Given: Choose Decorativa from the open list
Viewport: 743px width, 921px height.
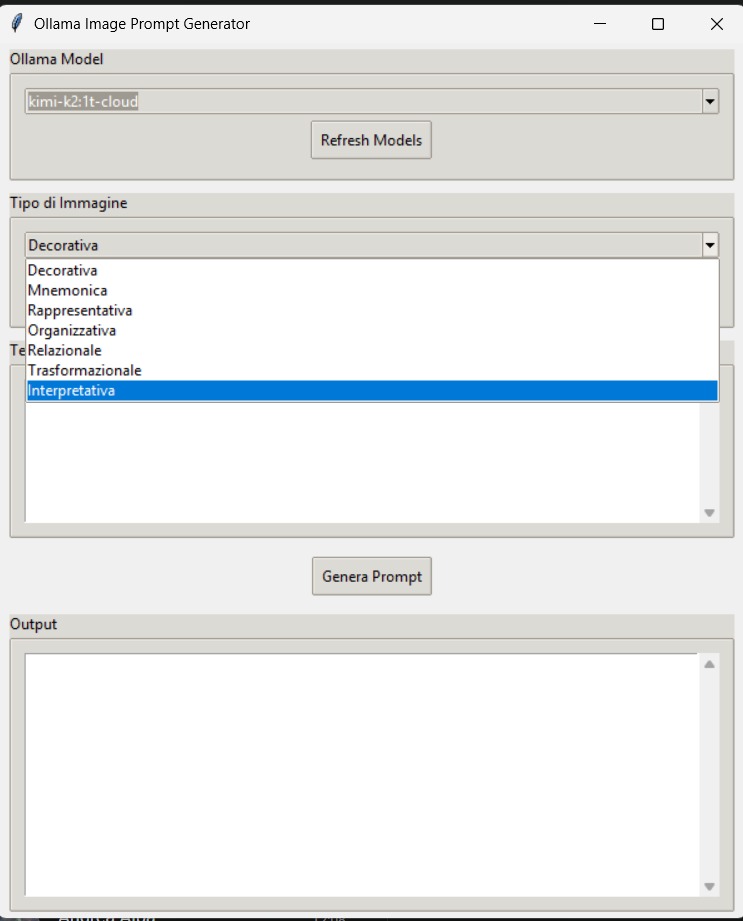Looking at the screenshot, I should [62, 271].
